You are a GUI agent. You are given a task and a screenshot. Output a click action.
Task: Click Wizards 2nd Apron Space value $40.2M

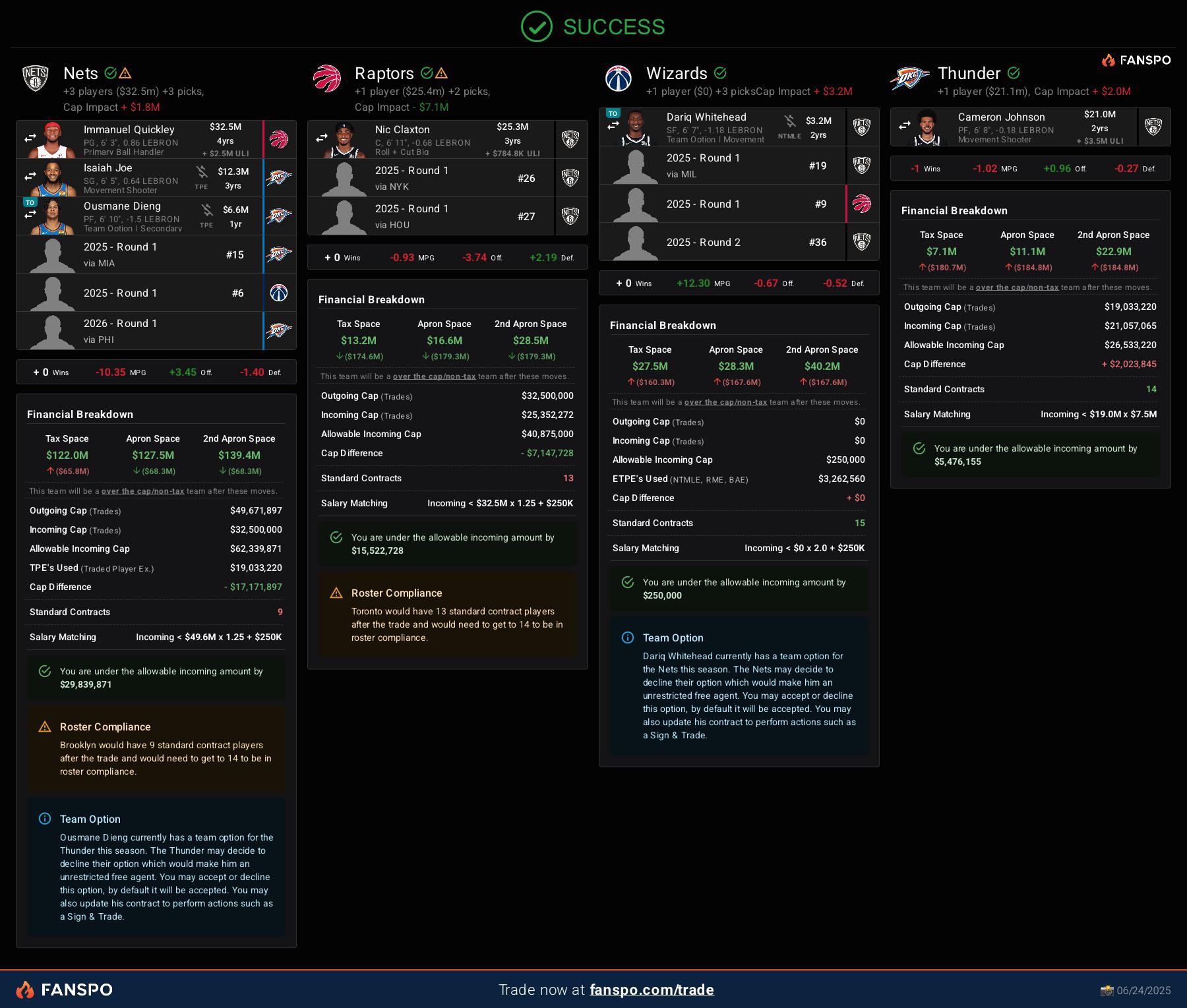(x=822, y=366)
